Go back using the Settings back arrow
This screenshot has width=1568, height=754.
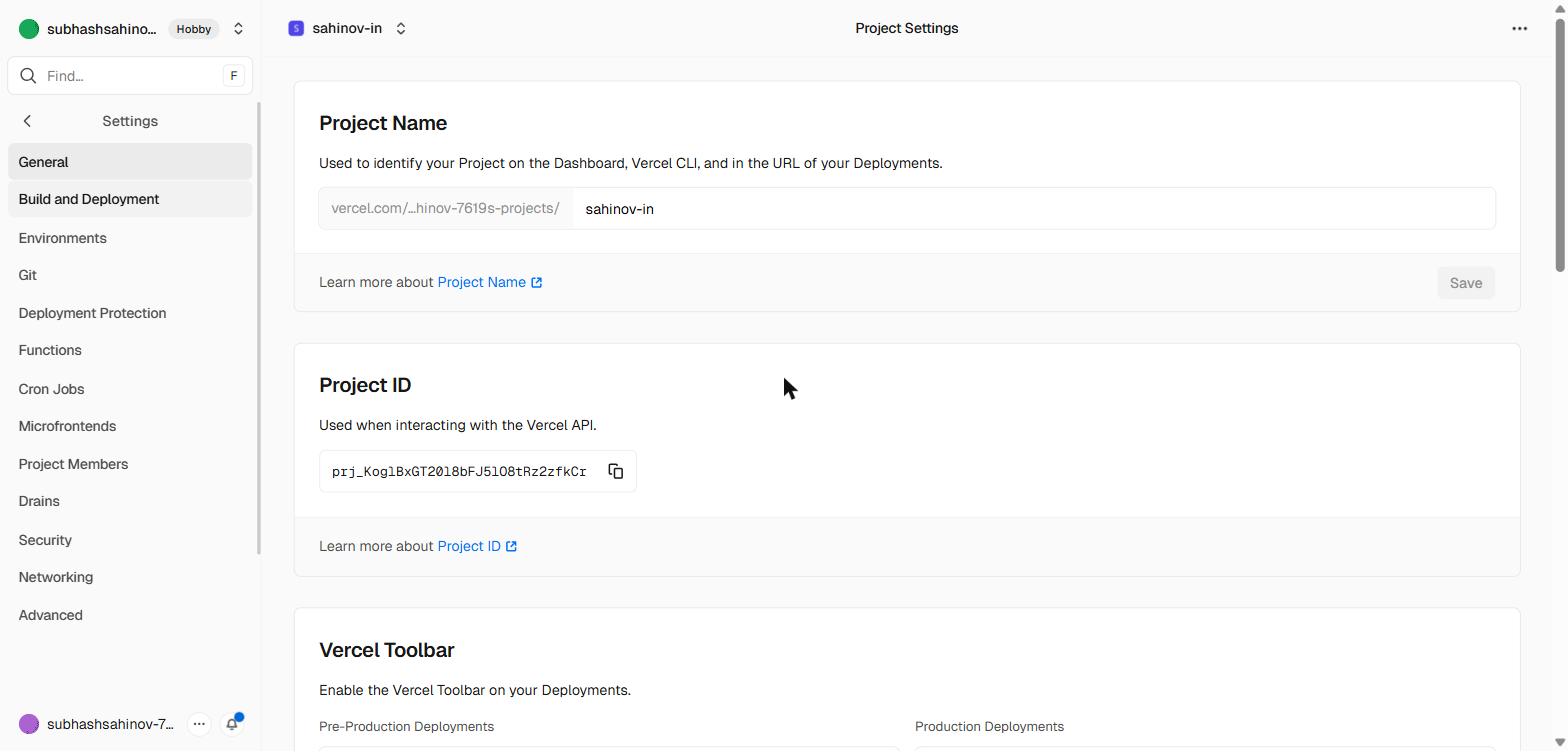[x=27, y=121]
